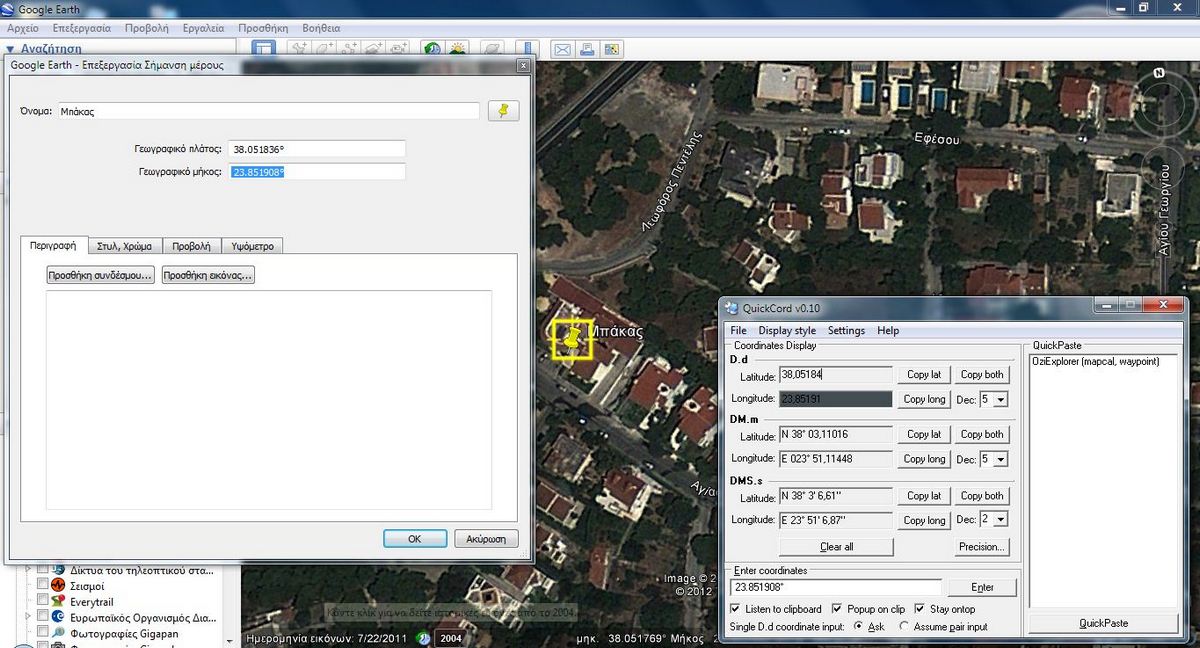Image resolution: width=1200 pixels, height=648 pixels.
Task: Toggle the Φωτογραφίες Gigapan layer checkbox
Action: click(x=42, y=633)
